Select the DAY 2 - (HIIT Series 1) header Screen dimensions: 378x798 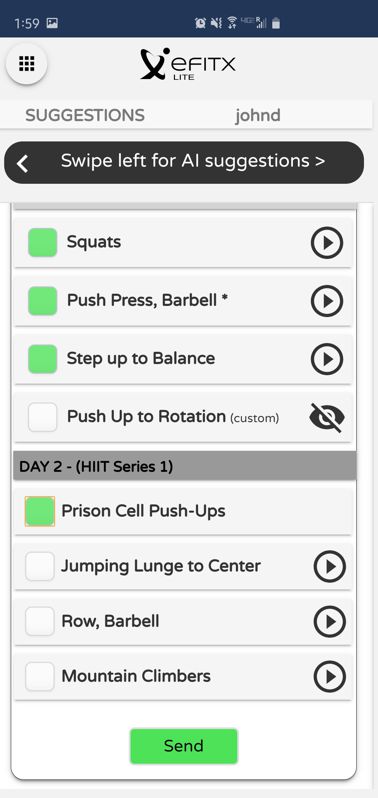[185, 466]
